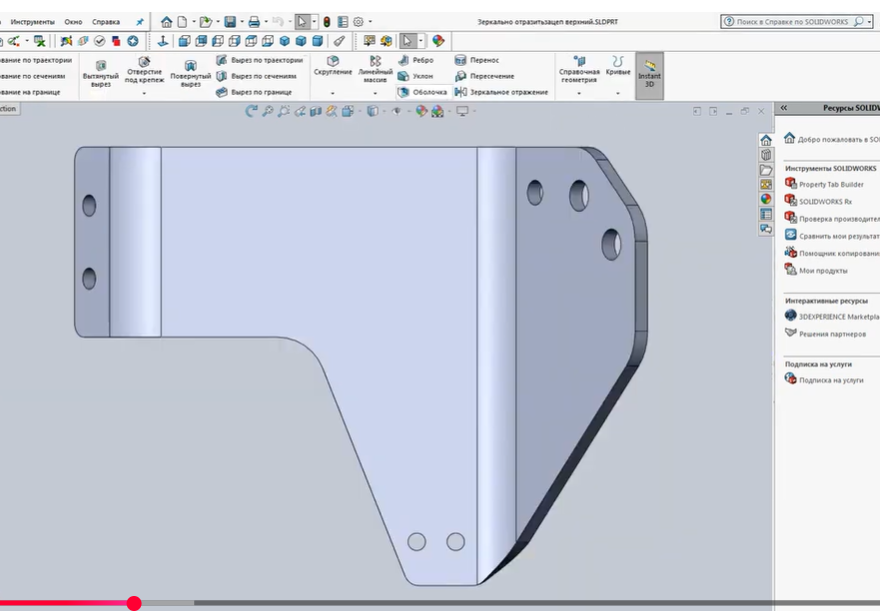Toggle the Select arrow tool in the top toolbar
Viewport: 880px width, 611px height.
tap(302, 22)
